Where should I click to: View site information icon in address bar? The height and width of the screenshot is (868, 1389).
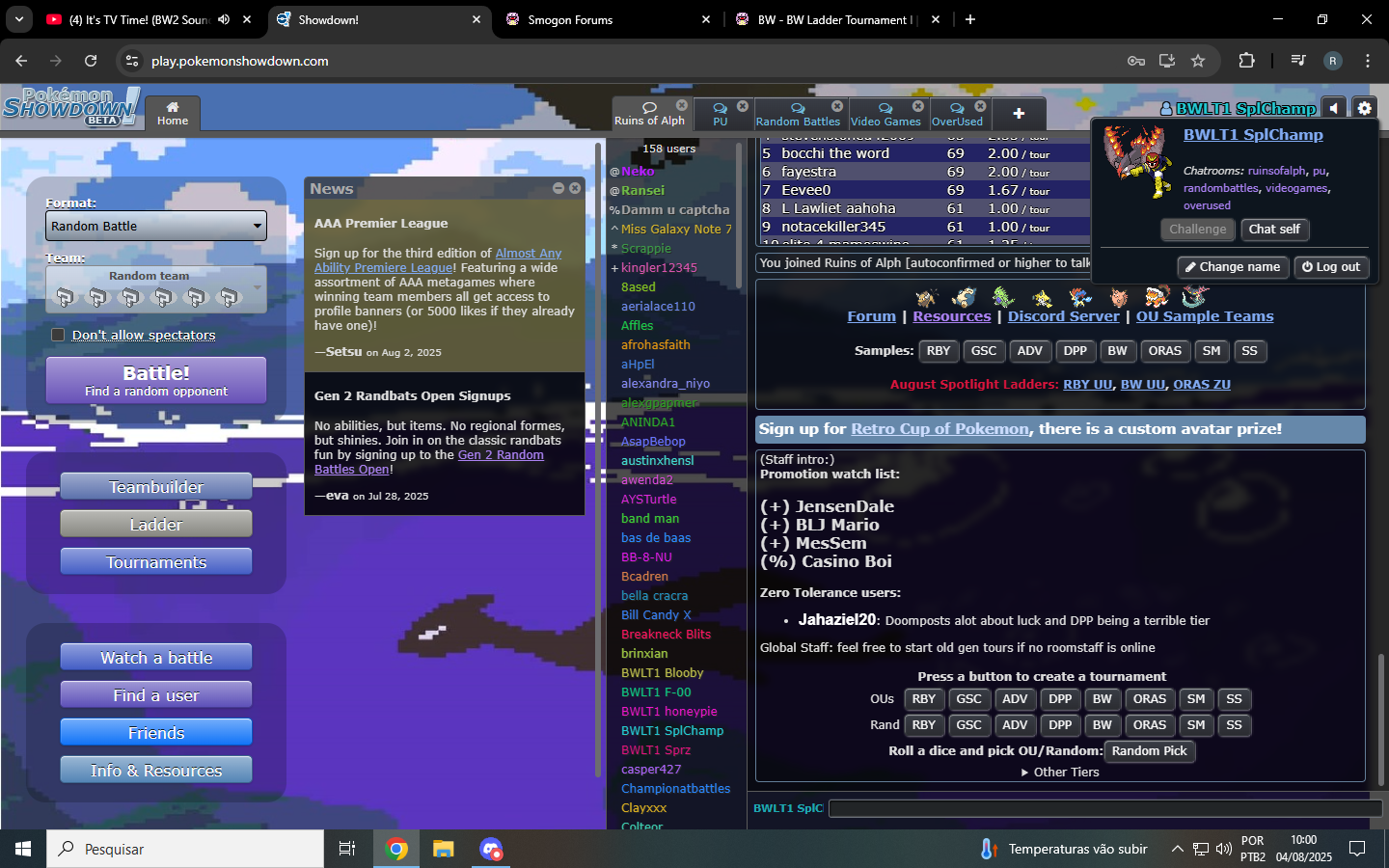point(132,61)
